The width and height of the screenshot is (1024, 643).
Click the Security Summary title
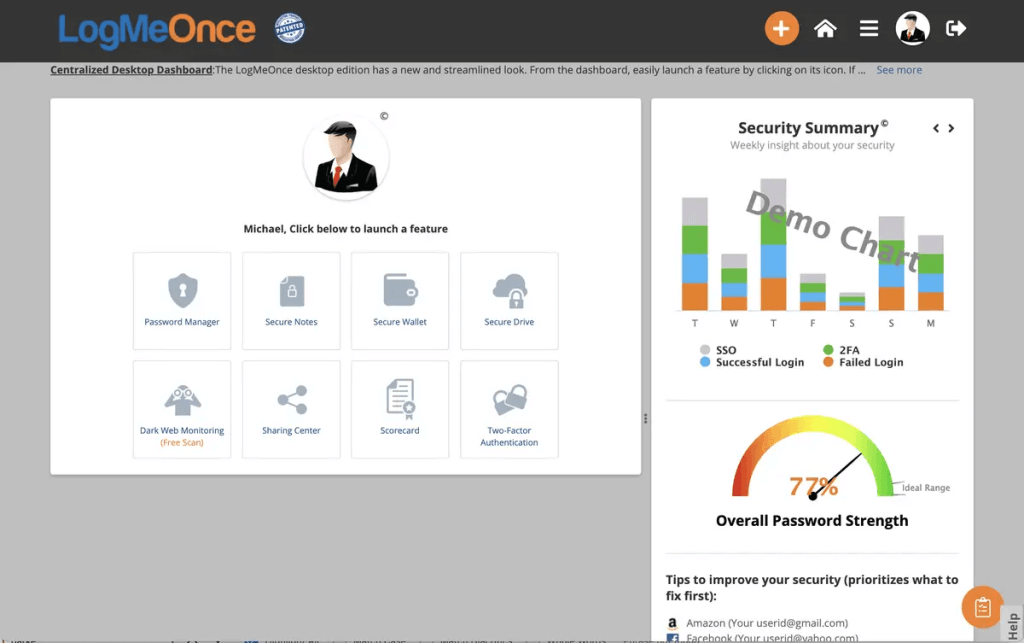click(x=808, y=128)
